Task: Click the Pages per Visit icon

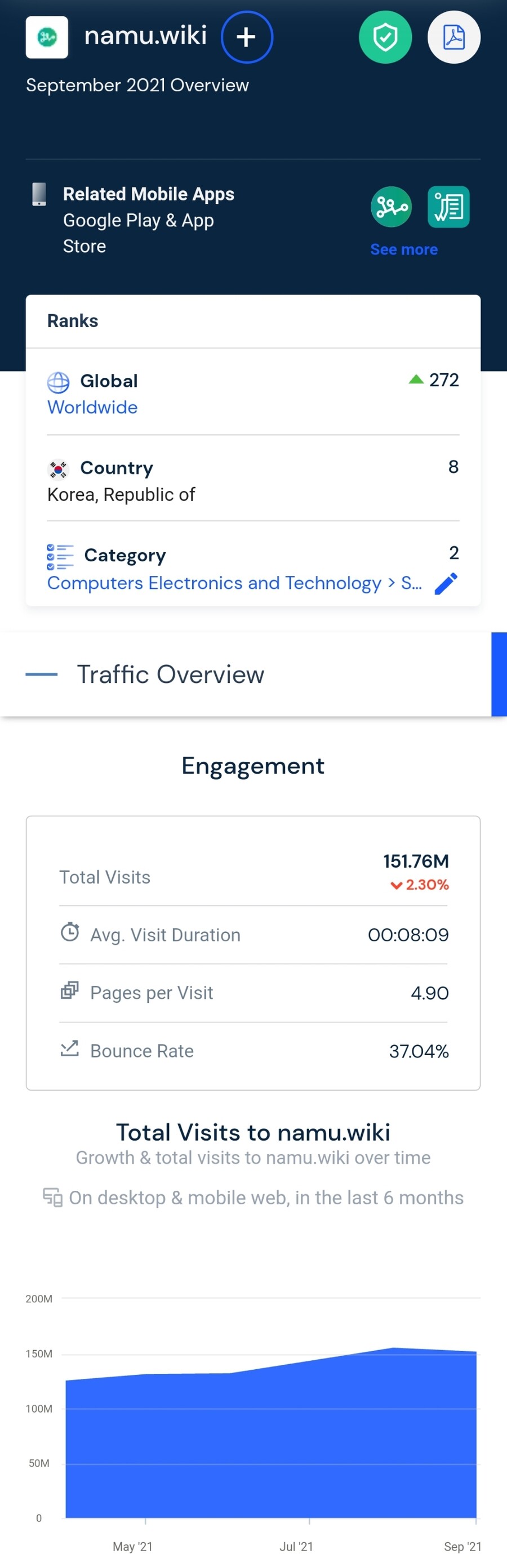Action: (x=69, y=990)
